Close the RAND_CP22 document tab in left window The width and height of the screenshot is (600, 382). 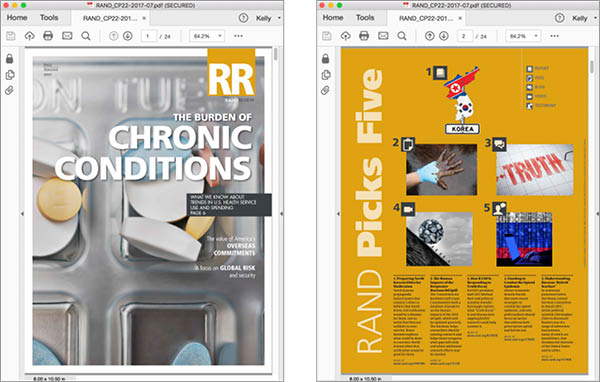click(144, 18)
